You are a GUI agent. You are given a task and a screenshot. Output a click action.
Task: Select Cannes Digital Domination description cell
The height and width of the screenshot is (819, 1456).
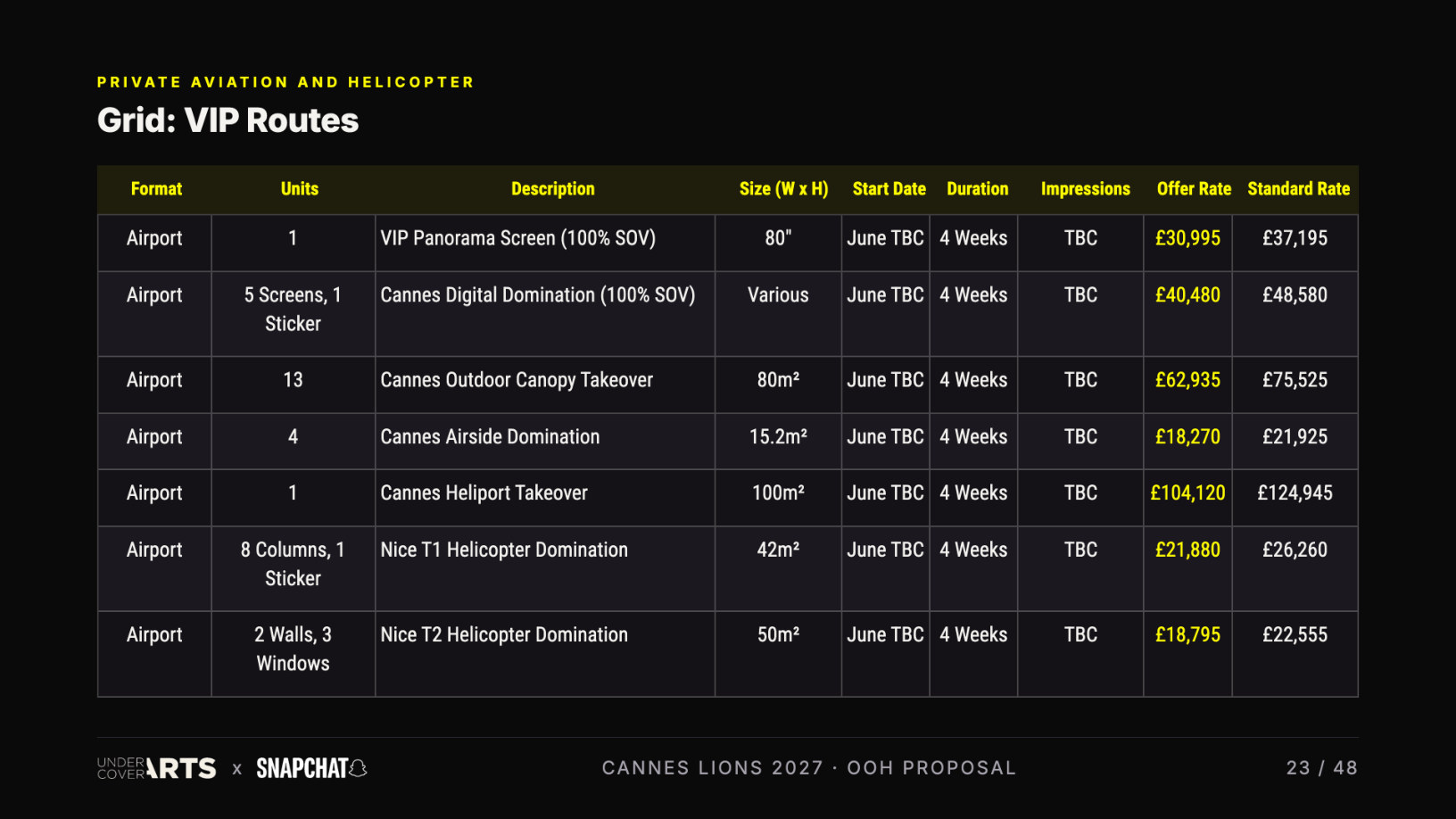click(x=545, y=314)
